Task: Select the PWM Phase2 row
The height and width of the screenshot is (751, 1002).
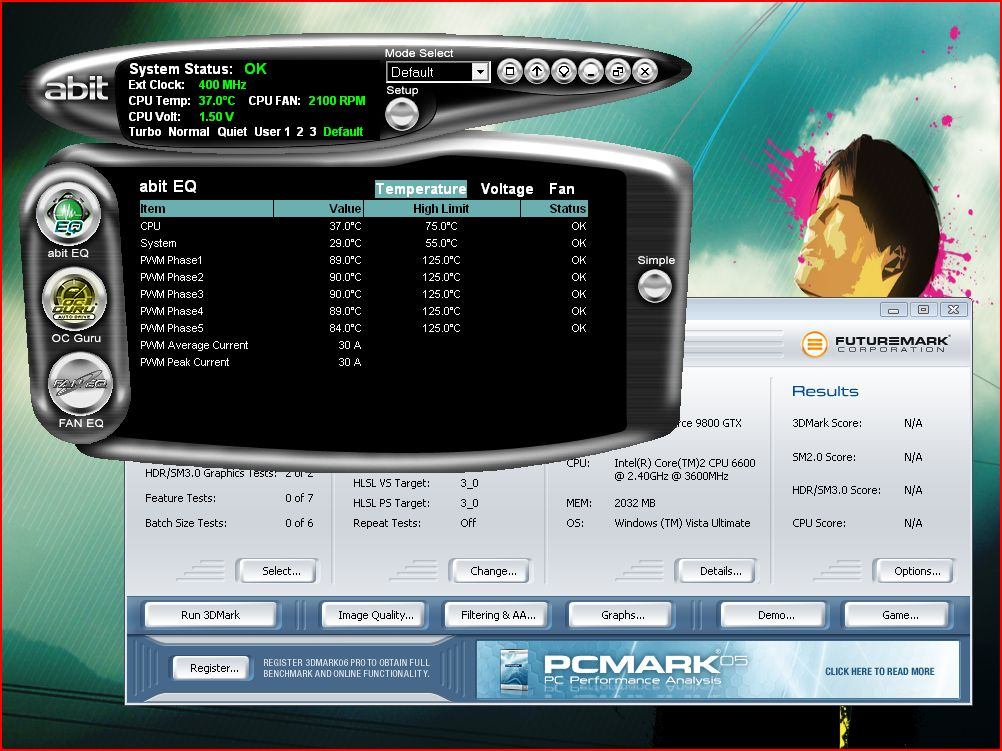Action: tap(363, 277)
